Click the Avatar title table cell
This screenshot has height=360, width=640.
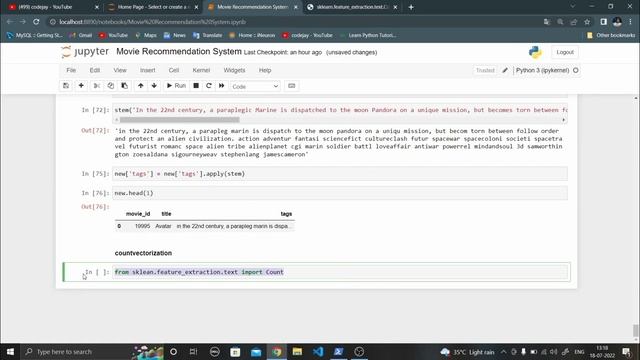[x=163, y=226]
